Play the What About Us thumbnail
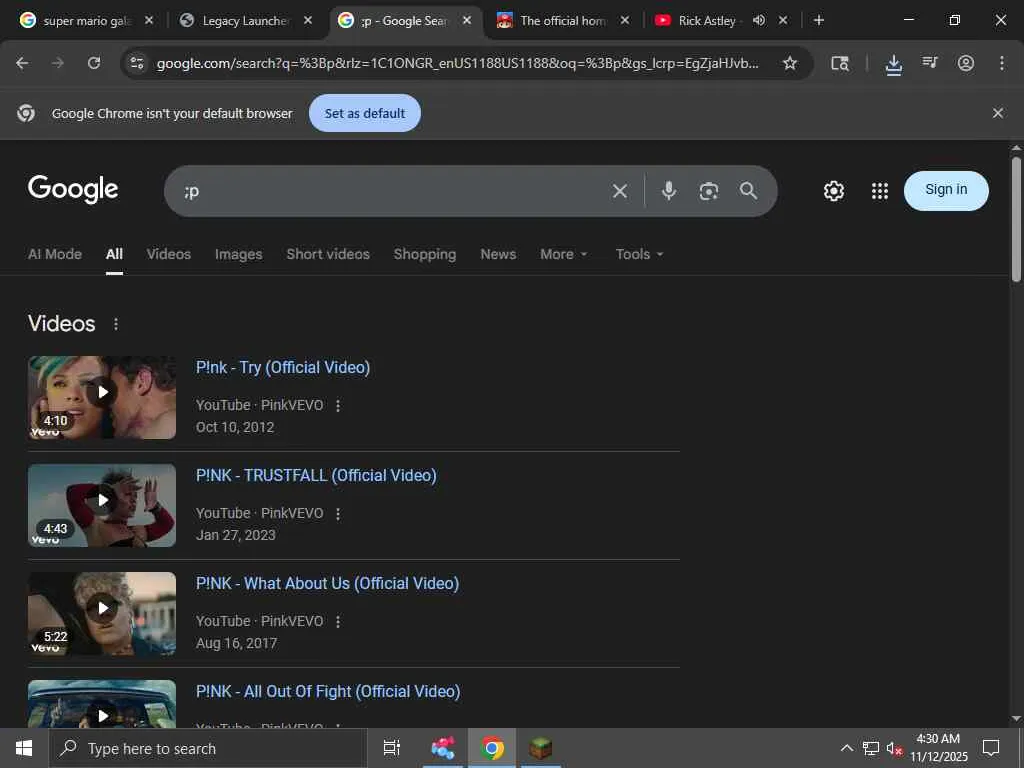 pyautogui.click(x=102, y=613)
